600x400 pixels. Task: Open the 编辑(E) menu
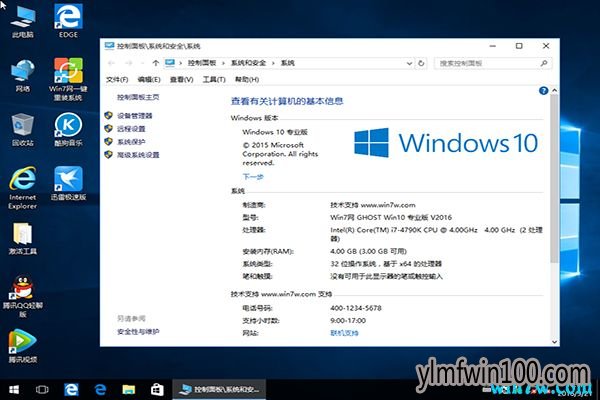149,80
